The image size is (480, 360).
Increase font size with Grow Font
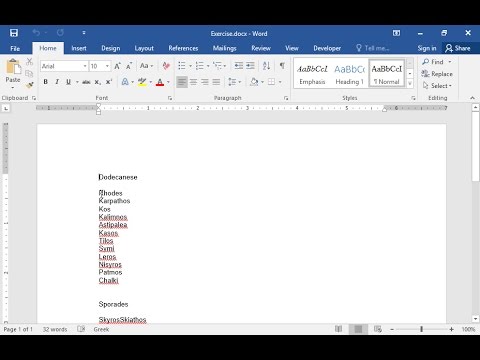(118, 66)
